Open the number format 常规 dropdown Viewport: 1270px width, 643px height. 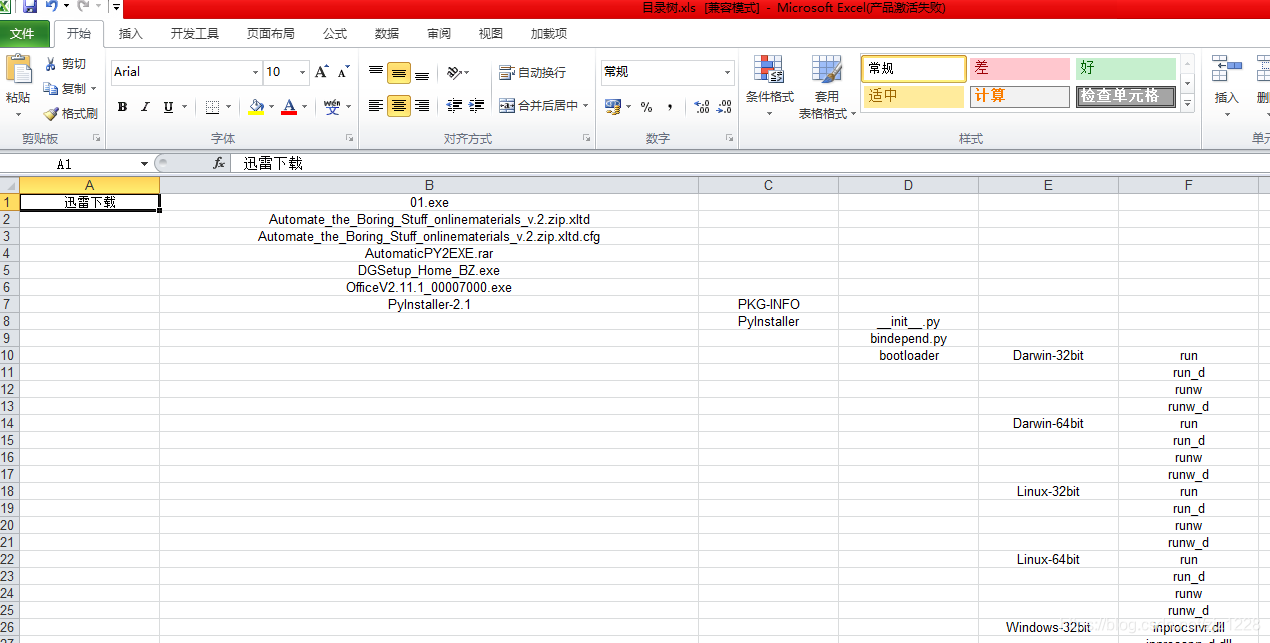727,72
